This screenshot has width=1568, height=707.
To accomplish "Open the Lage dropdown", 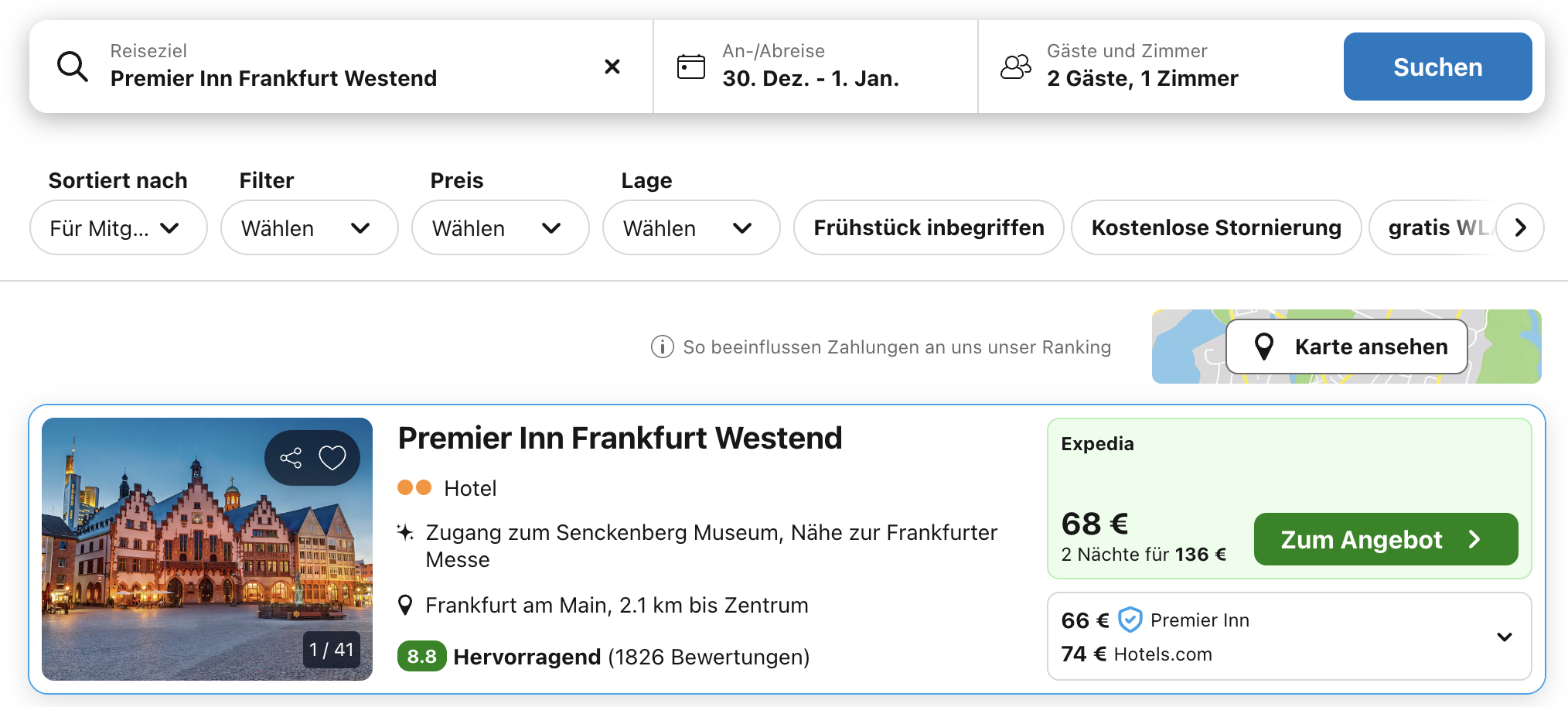I will tap(690, 228).
